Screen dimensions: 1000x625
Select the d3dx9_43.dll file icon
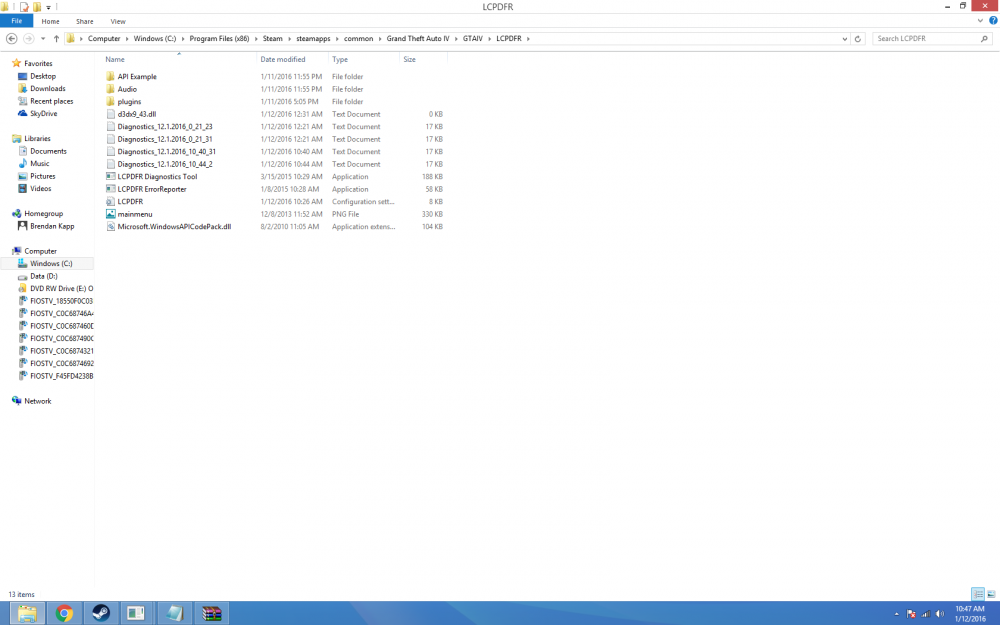(x=110, y=114)
